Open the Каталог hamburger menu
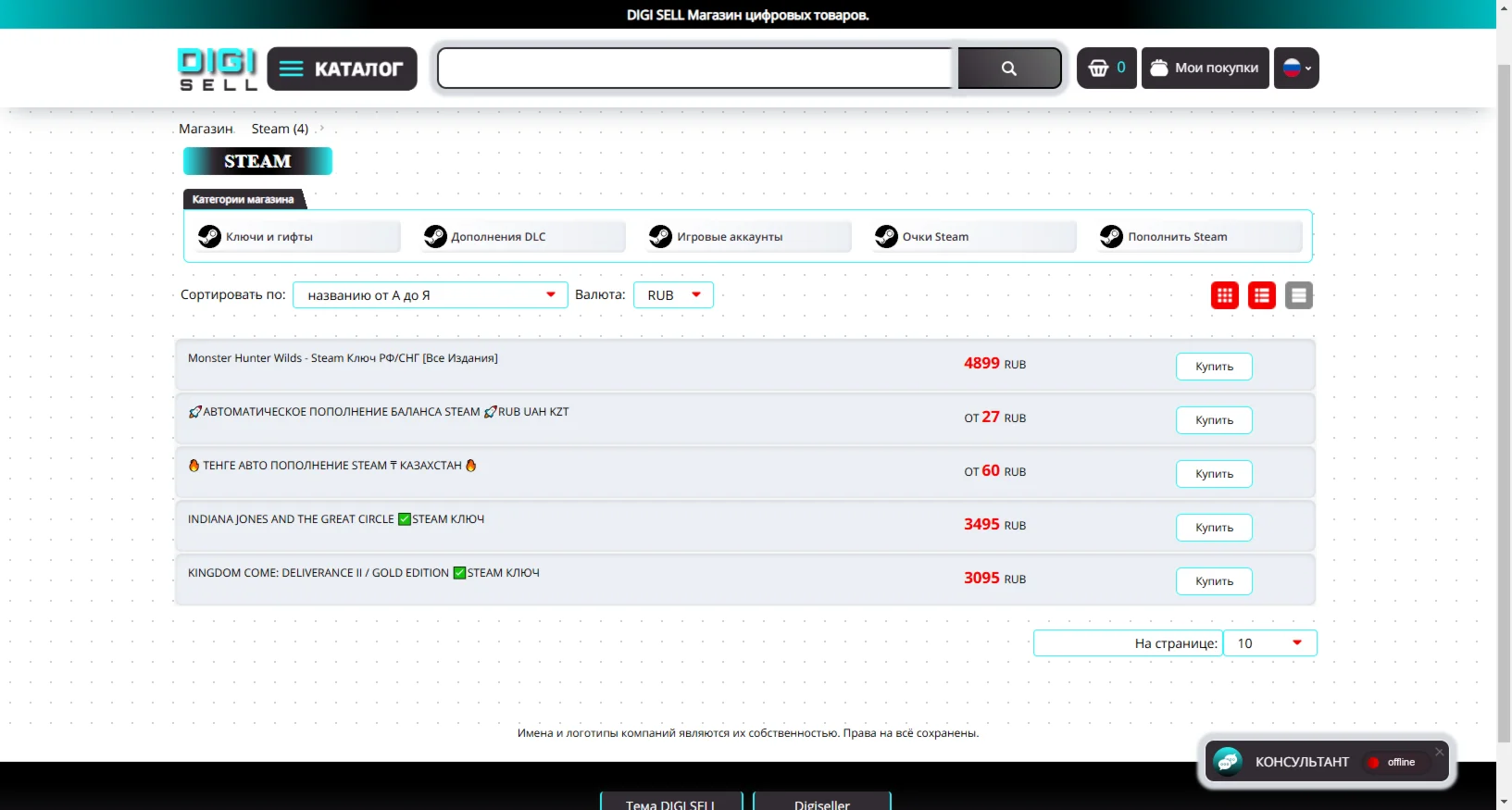This screenshot has width=1512, height=810. [342, 69]
